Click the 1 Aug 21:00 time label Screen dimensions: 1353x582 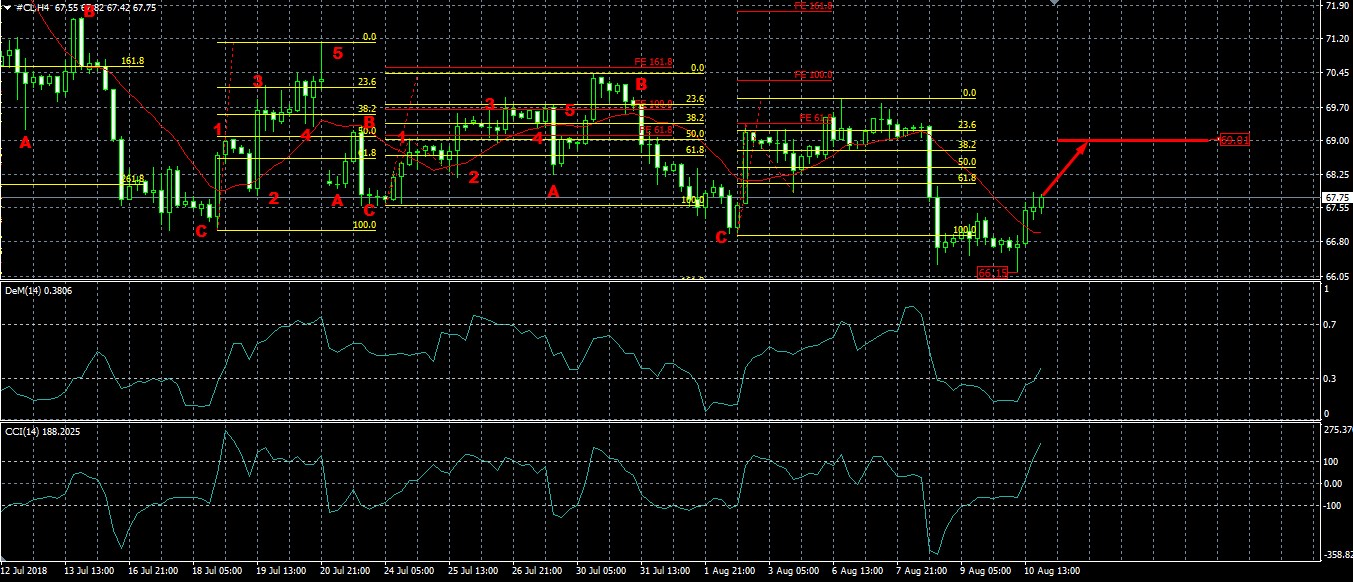pyautogui.click(x=729, y=572)
